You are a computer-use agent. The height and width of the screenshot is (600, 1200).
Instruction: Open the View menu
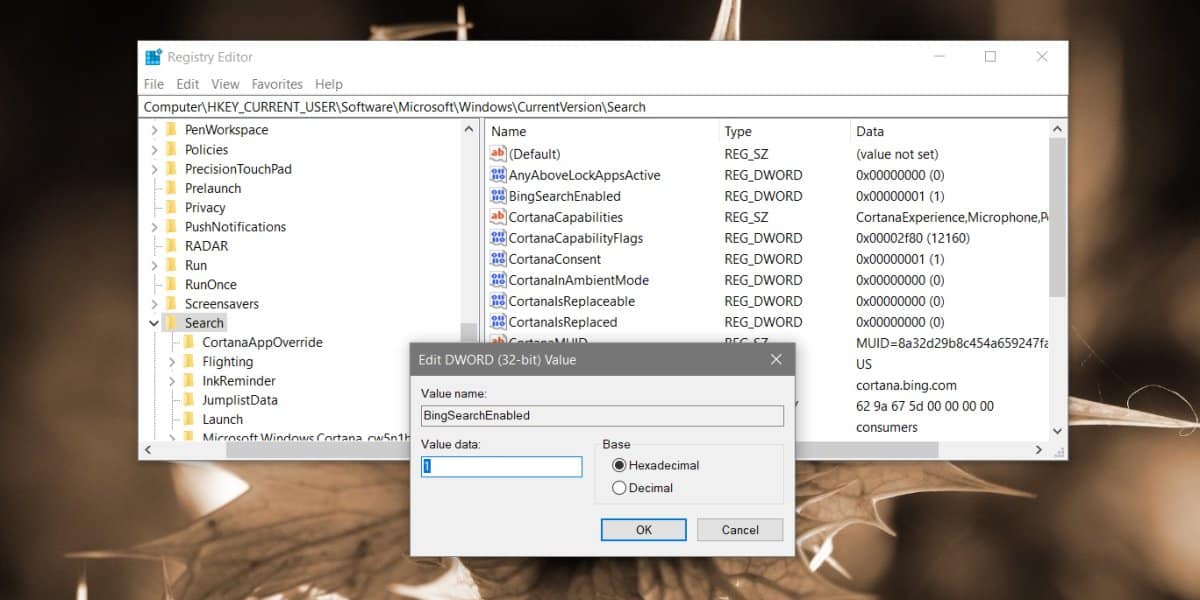pyautogui.click(x=226, y=84)
